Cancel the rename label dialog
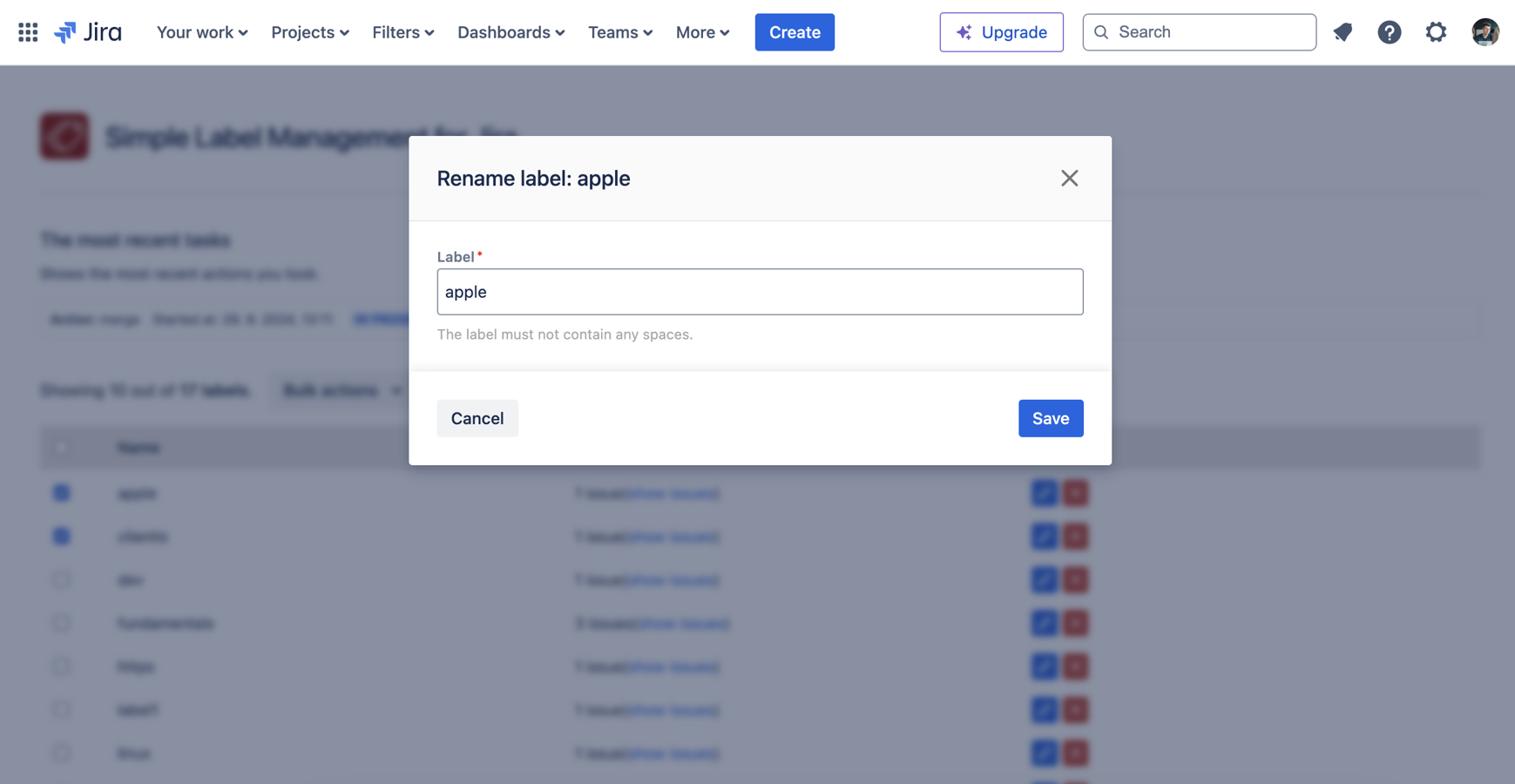This screenshot has width=1515, height=784. pos(477,418)
